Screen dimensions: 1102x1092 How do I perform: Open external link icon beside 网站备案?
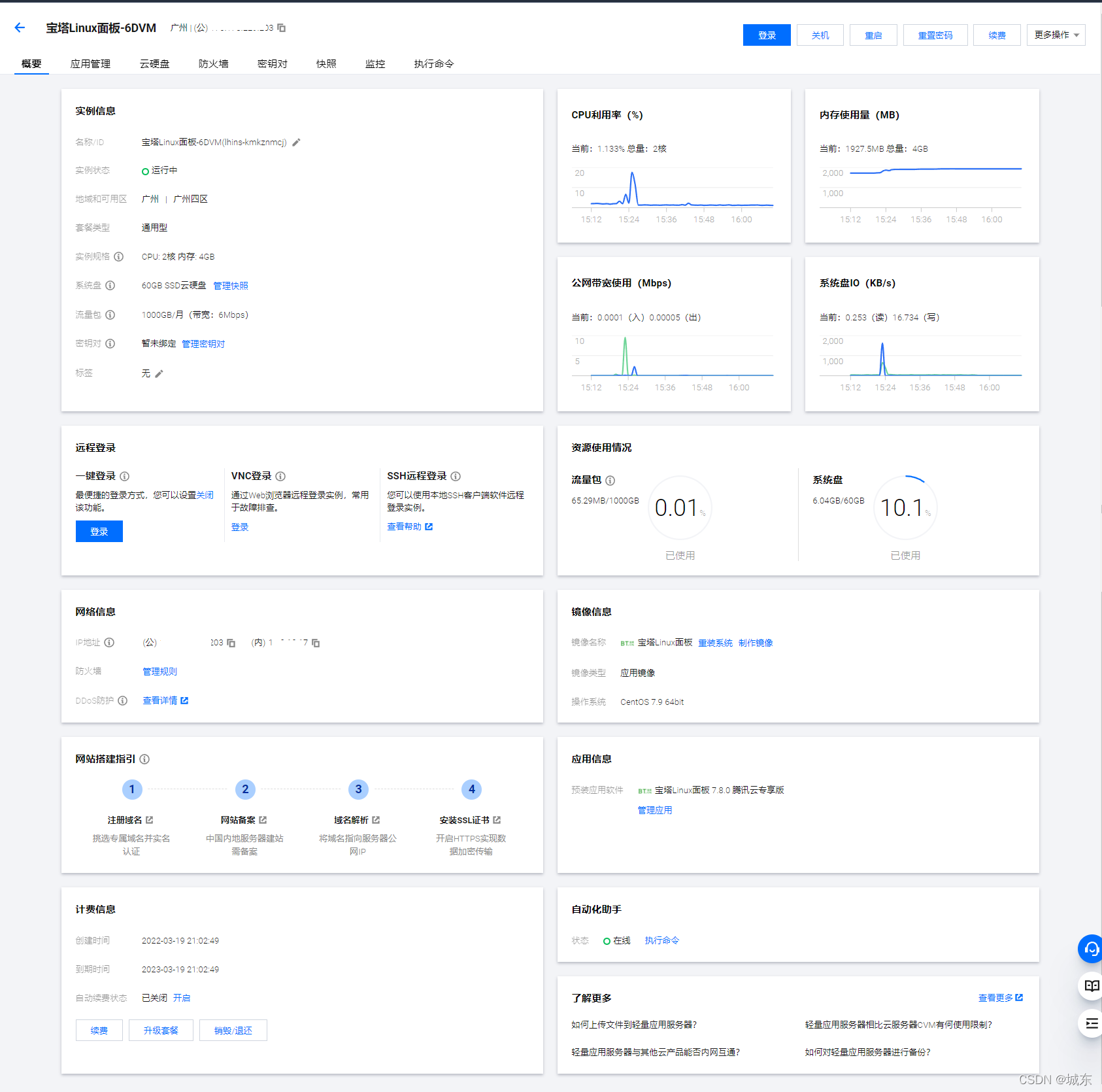263,819
